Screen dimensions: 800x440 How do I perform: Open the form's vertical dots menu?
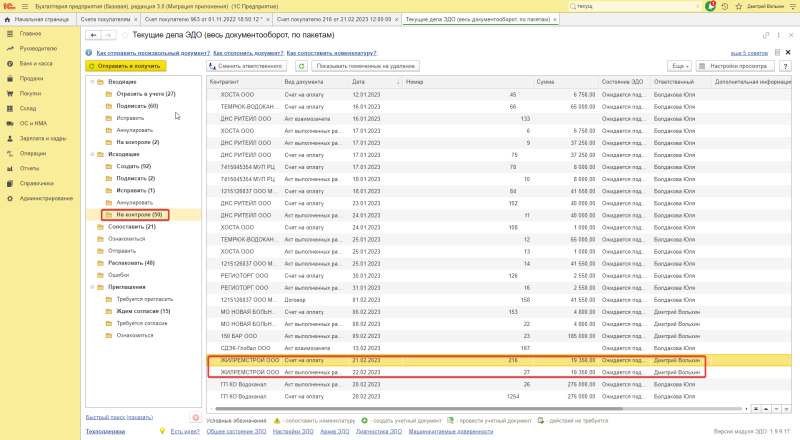pyautogui.click(x=779, y=35)
